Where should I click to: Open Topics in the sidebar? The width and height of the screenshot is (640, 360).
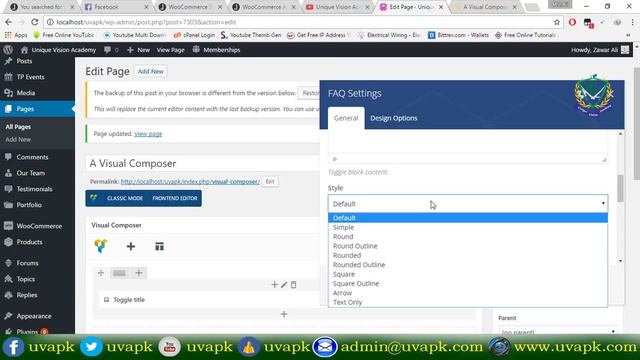25,279
